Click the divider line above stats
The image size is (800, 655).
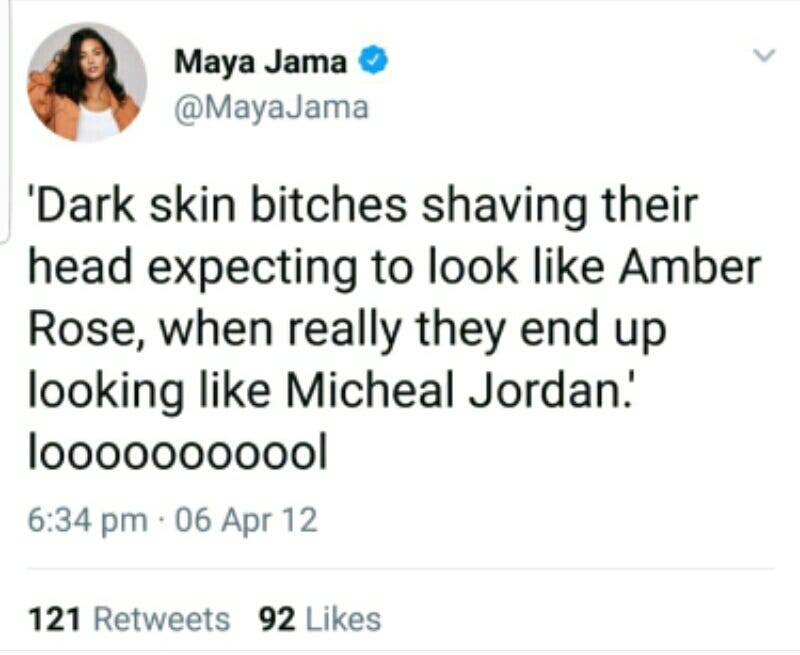tap(401, 568)
